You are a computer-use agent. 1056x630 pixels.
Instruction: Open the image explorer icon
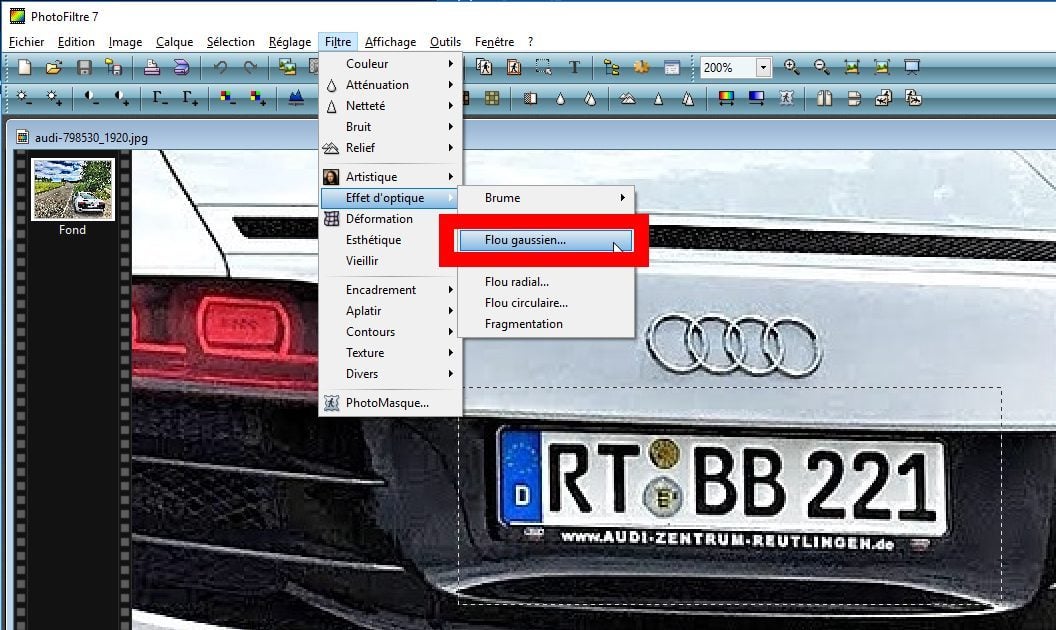point(612,67)
